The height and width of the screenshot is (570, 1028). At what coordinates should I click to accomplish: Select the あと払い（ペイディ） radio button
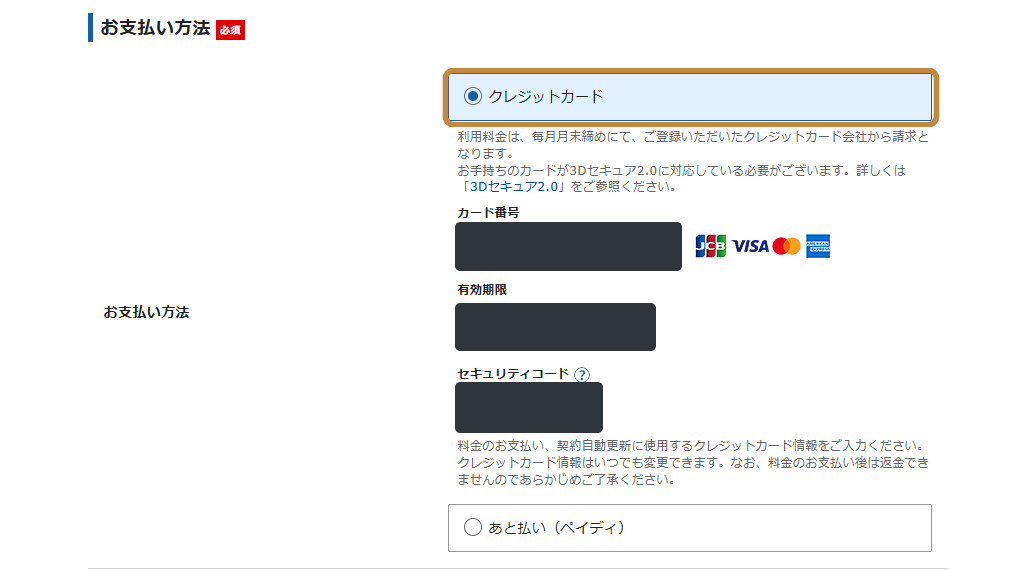473,527
